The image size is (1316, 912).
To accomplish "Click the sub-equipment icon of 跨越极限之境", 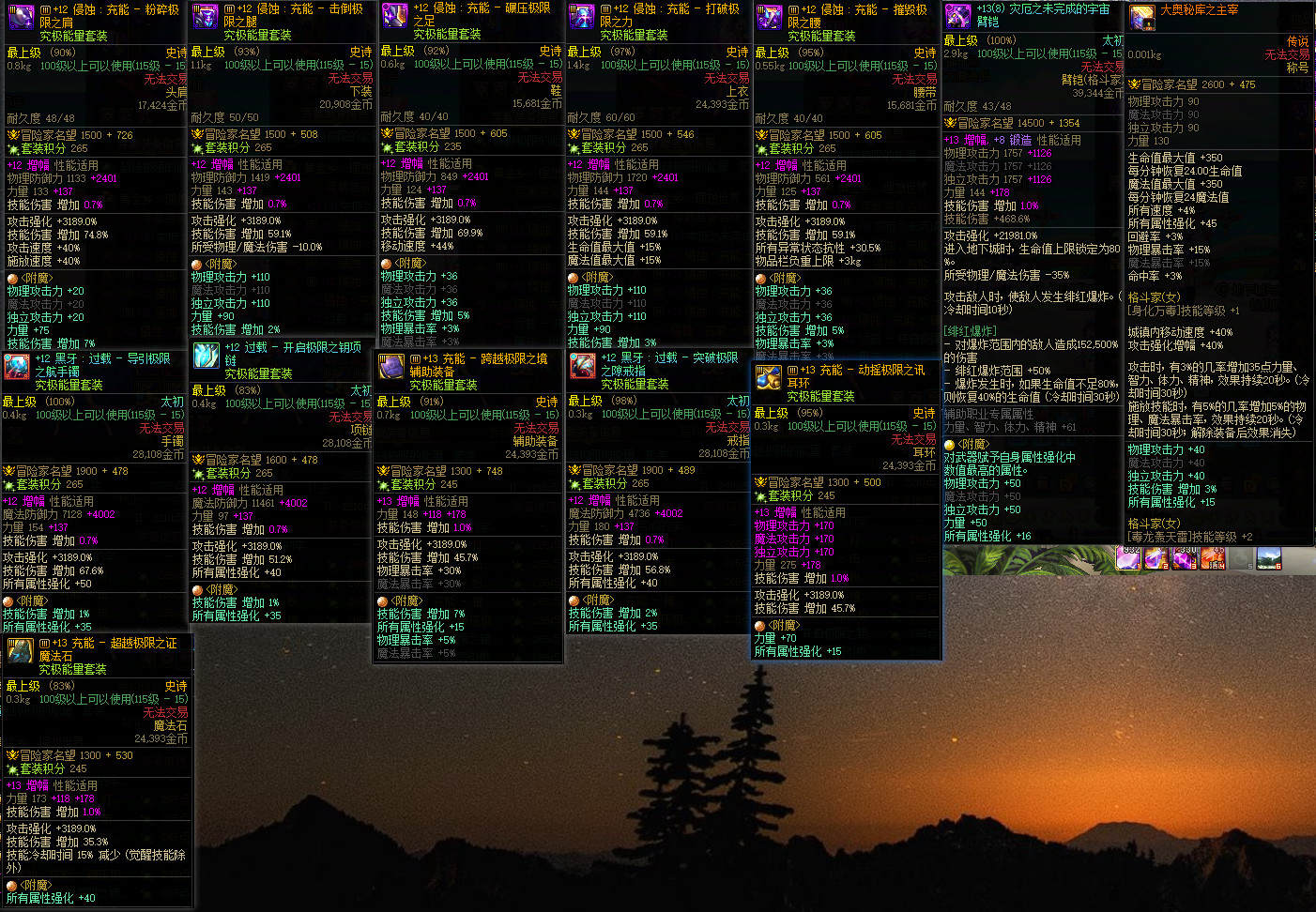I will pyautogui.click(x=391, y=367).
